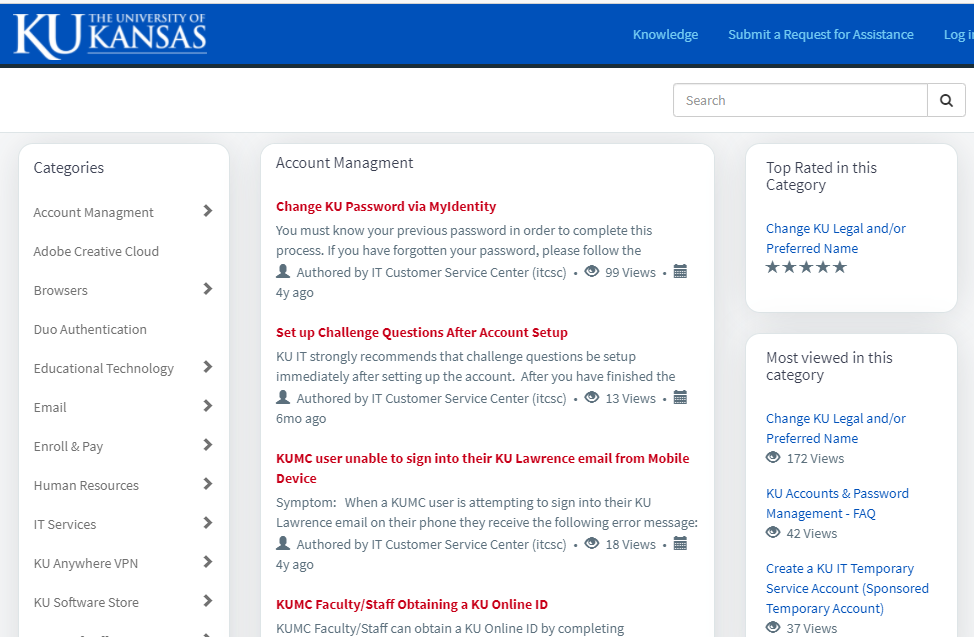974x637 pixels.
Task: Click eye icon beside 13 Views
Action: (x=592, y=397)
